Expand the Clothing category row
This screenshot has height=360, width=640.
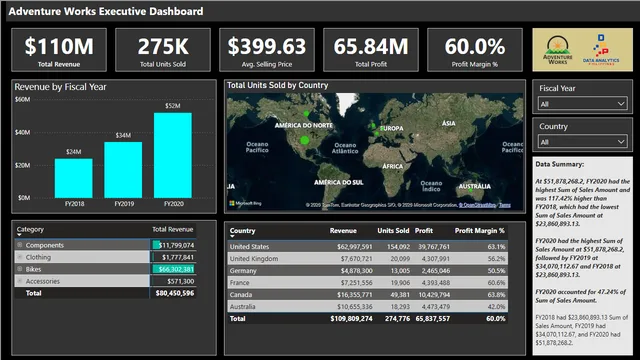tap(19, 257)
